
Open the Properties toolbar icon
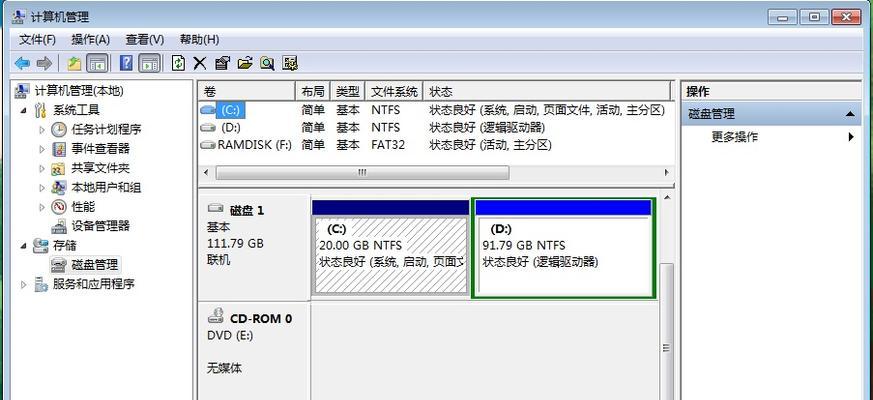(222, 63)
